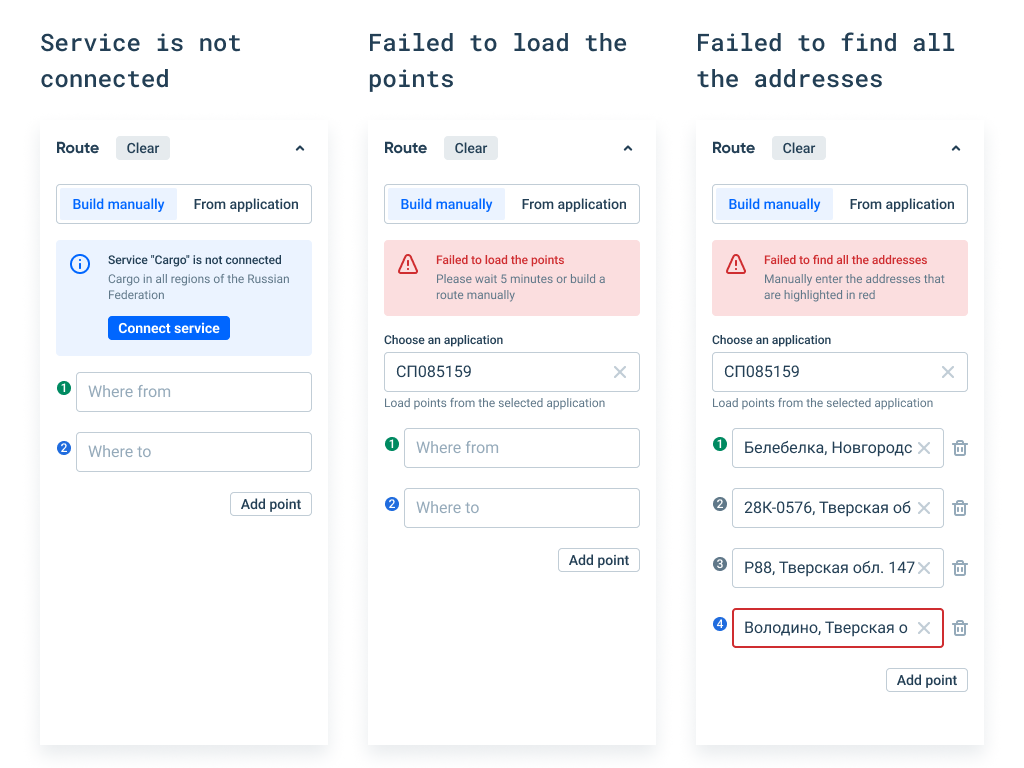Viewport: 1024px width, 768px height.
Task: Select Build manually tab in middle card
Action: coord(446,204)
